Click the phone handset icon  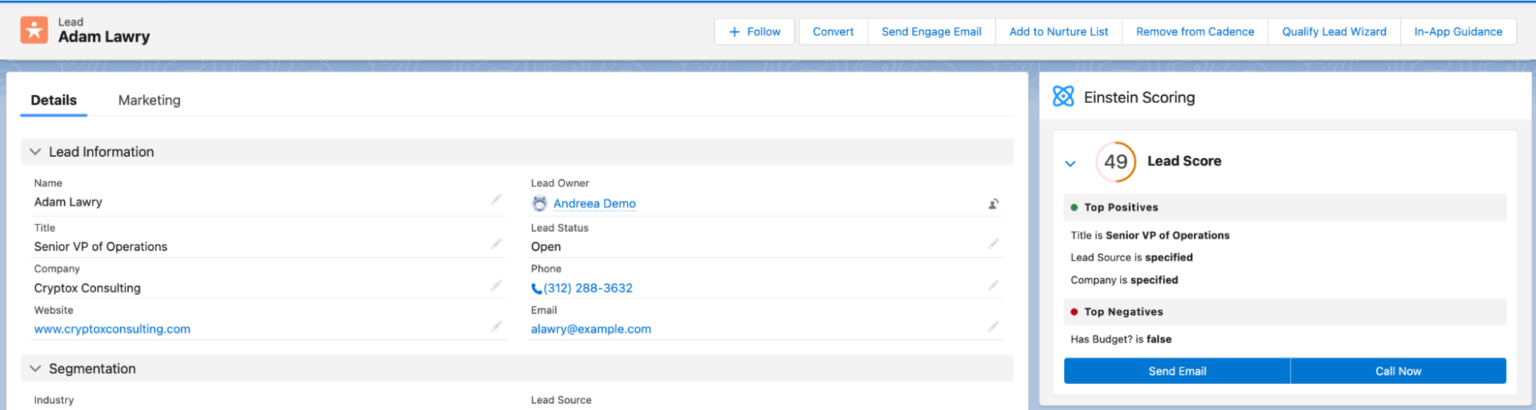click(537, 288)
